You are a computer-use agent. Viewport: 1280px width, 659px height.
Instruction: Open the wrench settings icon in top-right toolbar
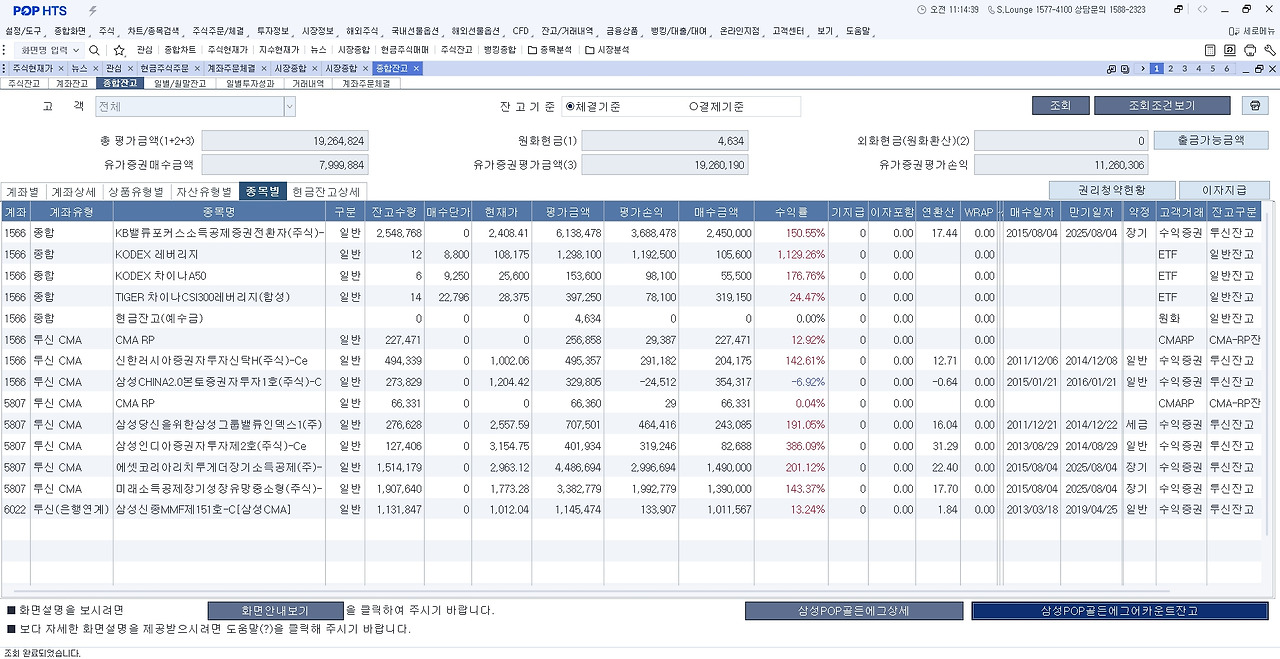(x=1268, y=50)
